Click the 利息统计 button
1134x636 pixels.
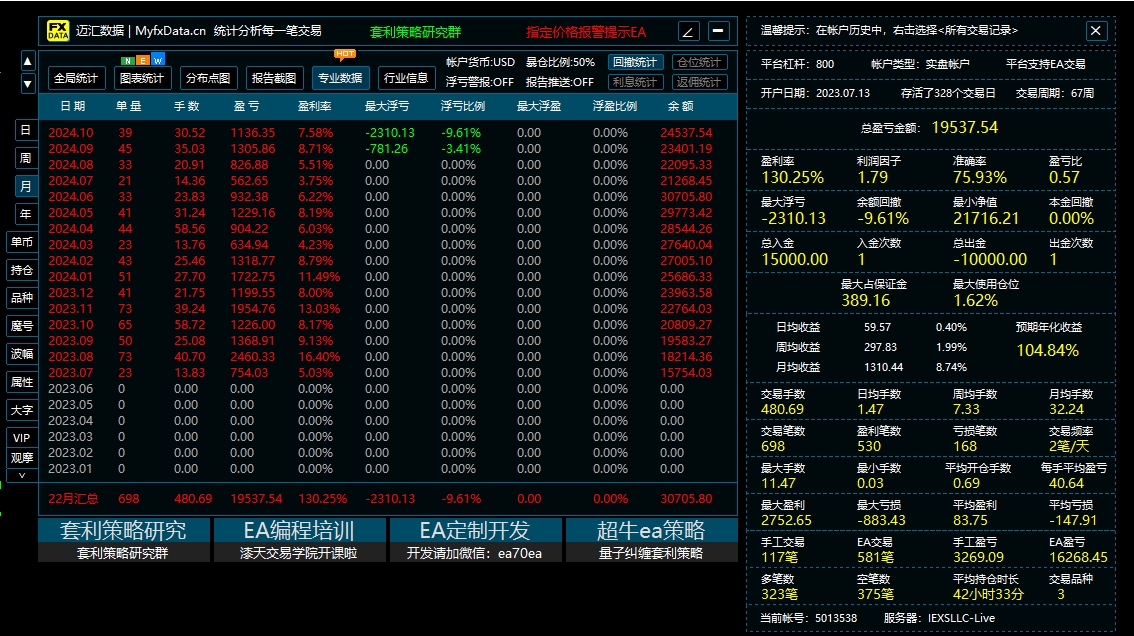point(635,82)
